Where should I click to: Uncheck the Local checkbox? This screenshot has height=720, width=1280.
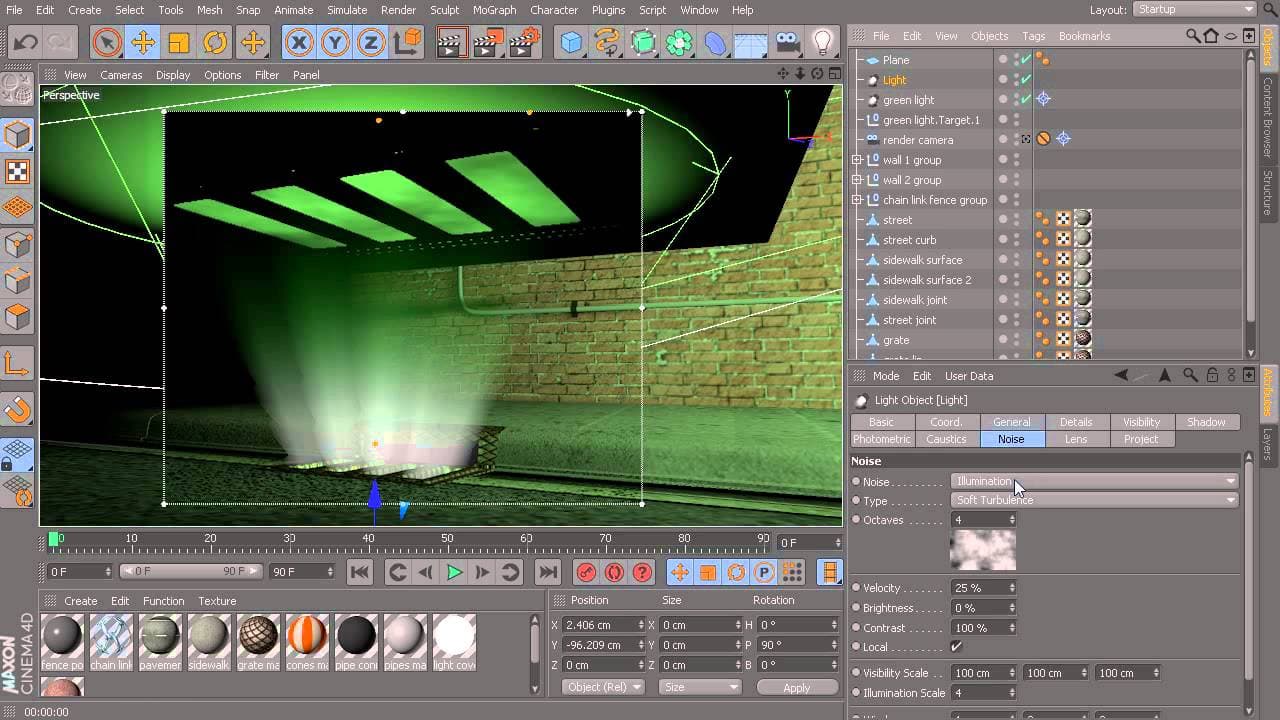956,647
